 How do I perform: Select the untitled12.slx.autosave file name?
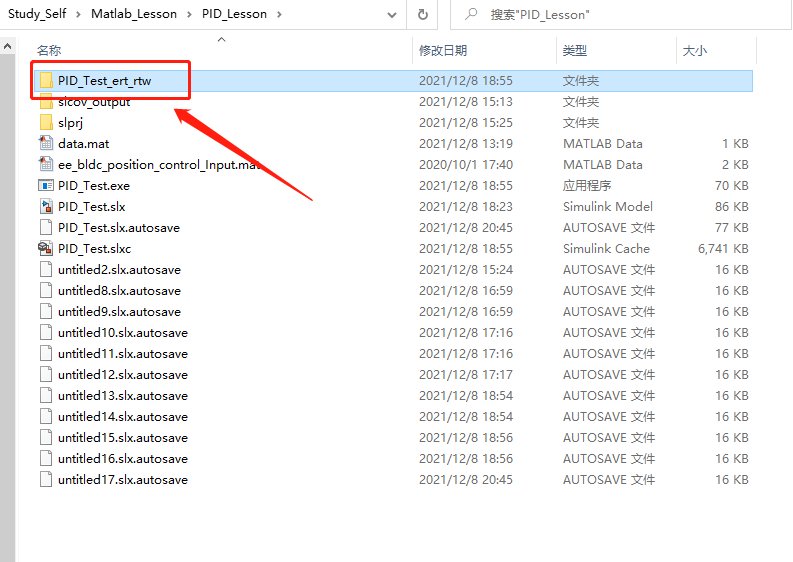pyautogui.click(x=123, y=374)
